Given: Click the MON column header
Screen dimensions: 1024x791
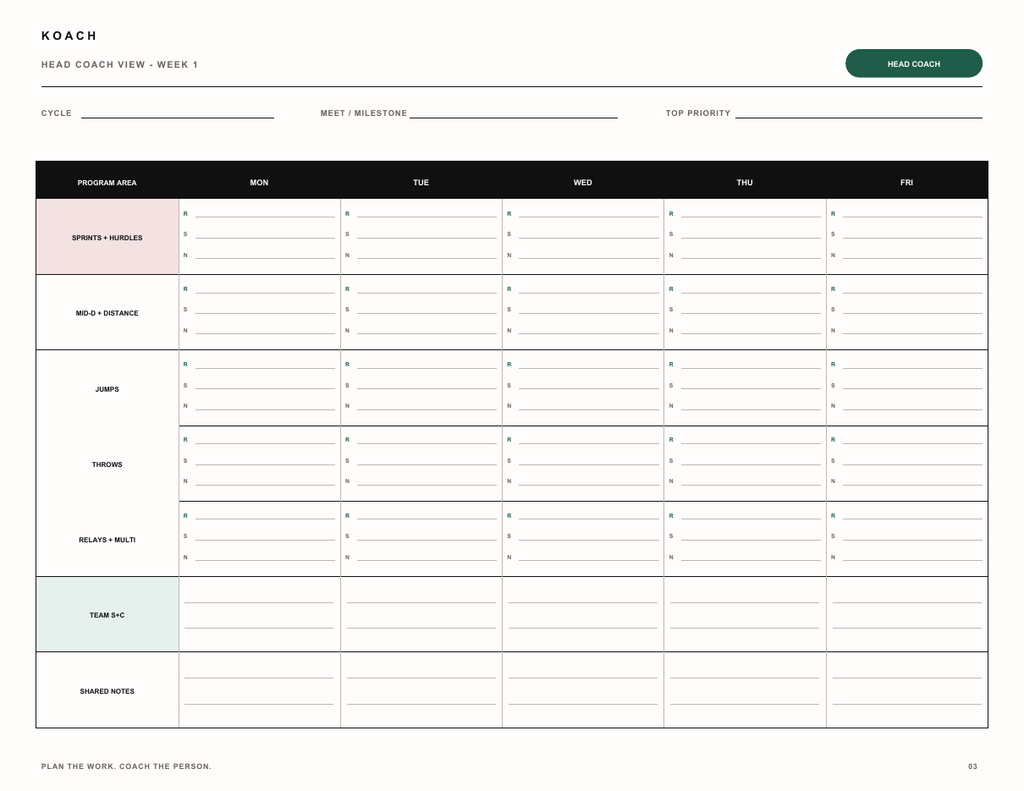Looking at the screenshot, I should click(x=259, y=182).
